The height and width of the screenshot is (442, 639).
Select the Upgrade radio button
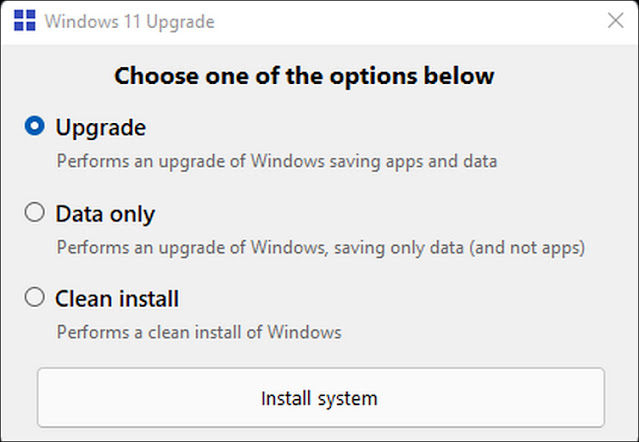point(35,126)
